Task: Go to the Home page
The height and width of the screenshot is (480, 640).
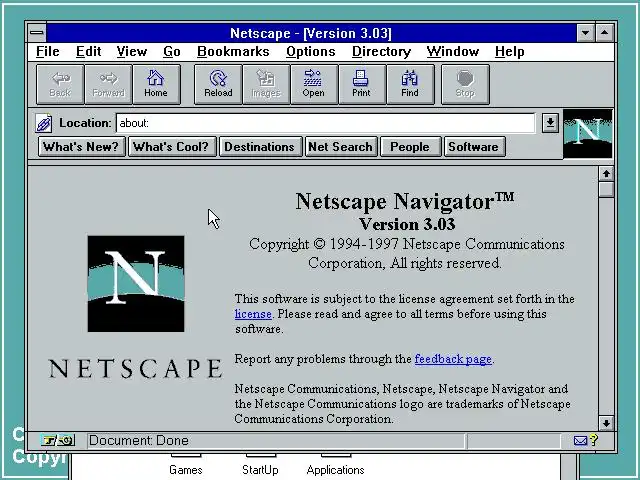Action: 156,84
